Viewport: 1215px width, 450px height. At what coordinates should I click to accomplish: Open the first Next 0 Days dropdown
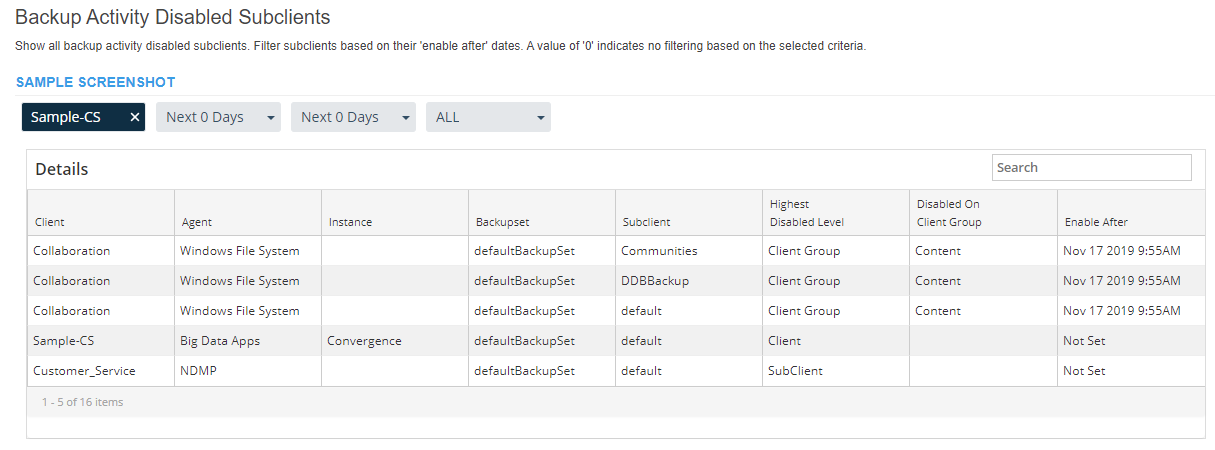(x=218, y=117)
